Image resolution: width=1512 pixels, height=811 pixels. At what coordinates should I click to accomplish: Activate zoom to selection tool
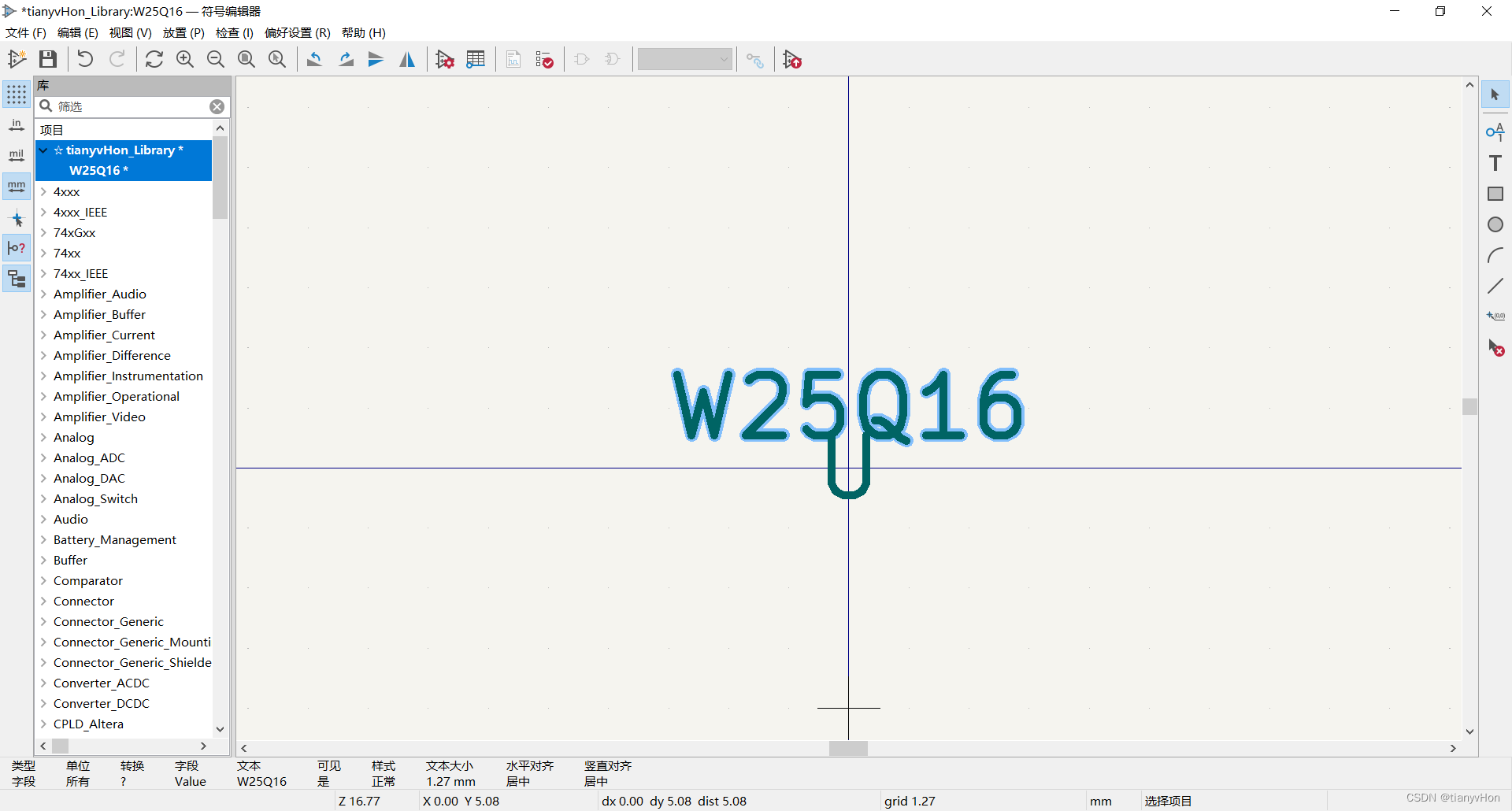pos(277,59)
